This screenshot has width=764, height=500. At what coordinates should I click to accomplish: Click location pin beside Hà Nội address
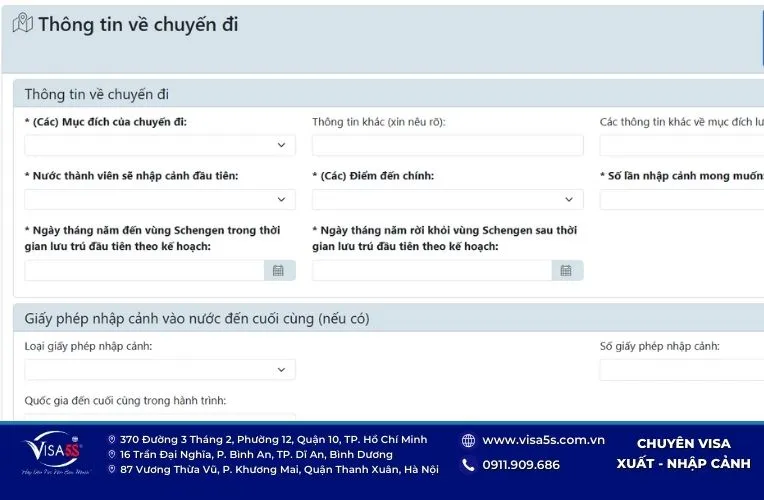click(112, 469)
